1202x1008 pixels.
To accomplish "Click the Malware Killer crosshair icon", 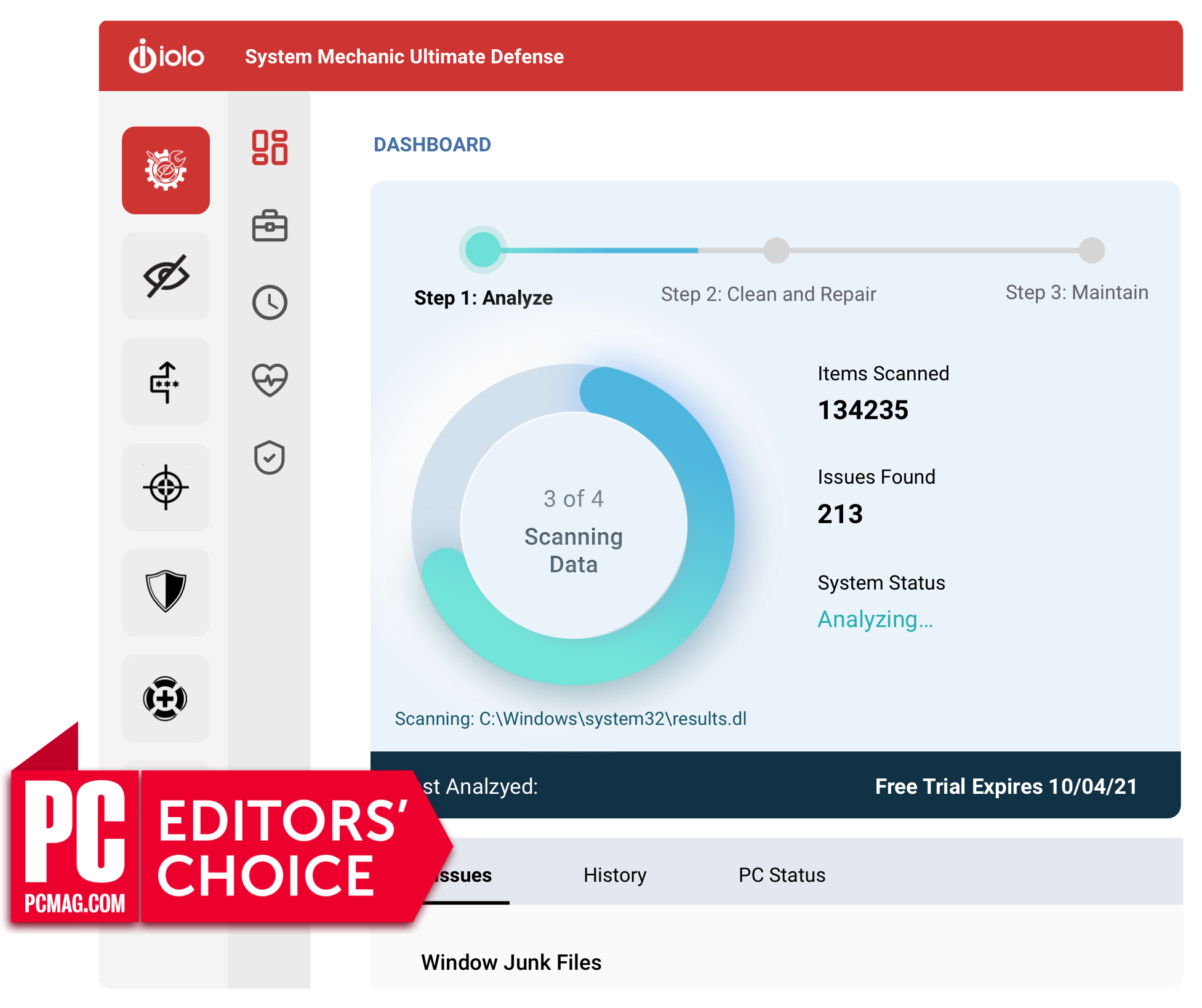I will (166, 487).
